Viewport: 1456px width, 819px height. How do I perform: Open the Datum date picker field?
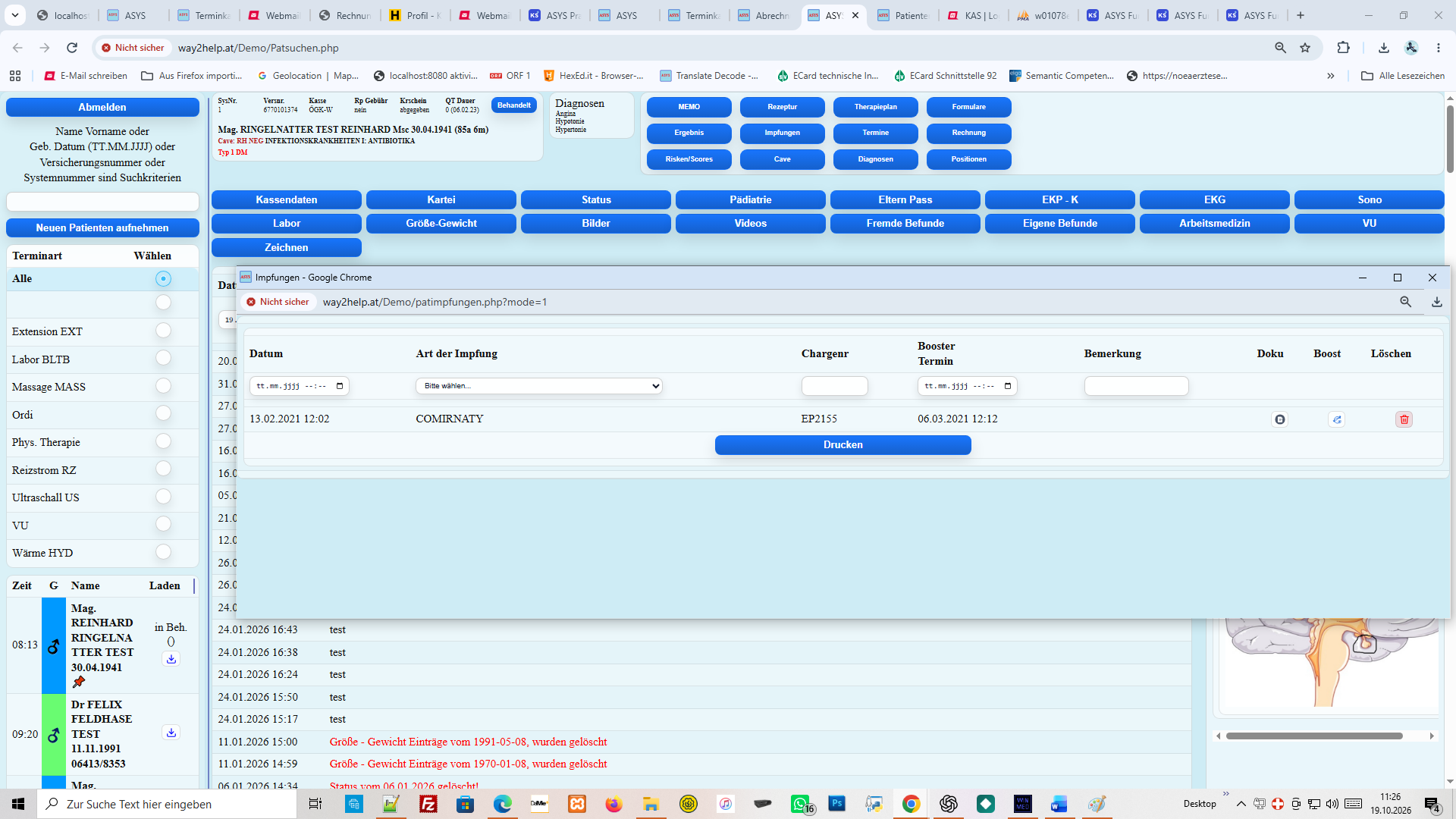coord(300,386)
